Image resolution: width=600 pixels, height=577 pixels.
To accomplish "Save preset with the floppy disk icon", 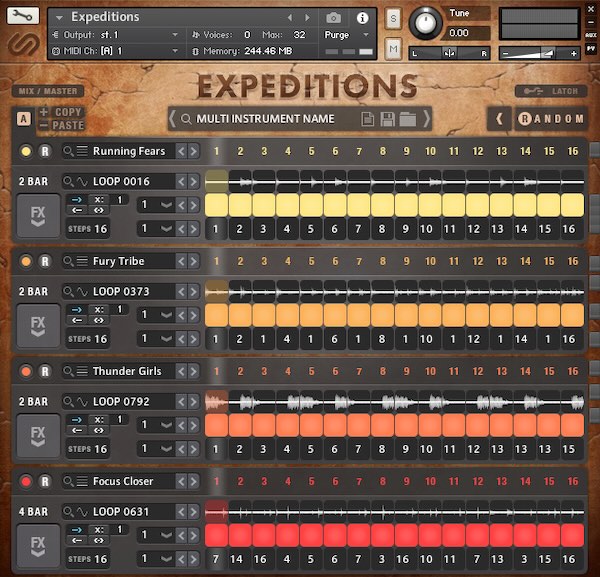I will tap(387, 119).
